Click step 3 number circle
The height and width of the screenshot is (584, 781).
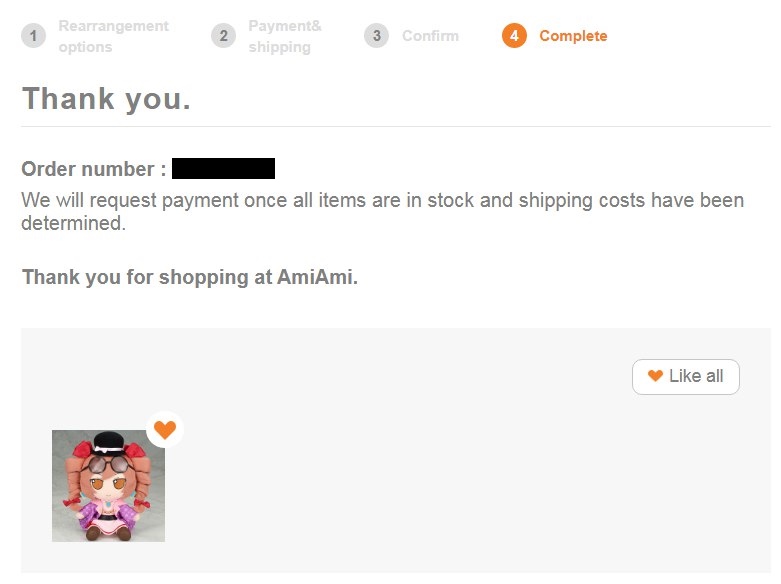[376, 36]
